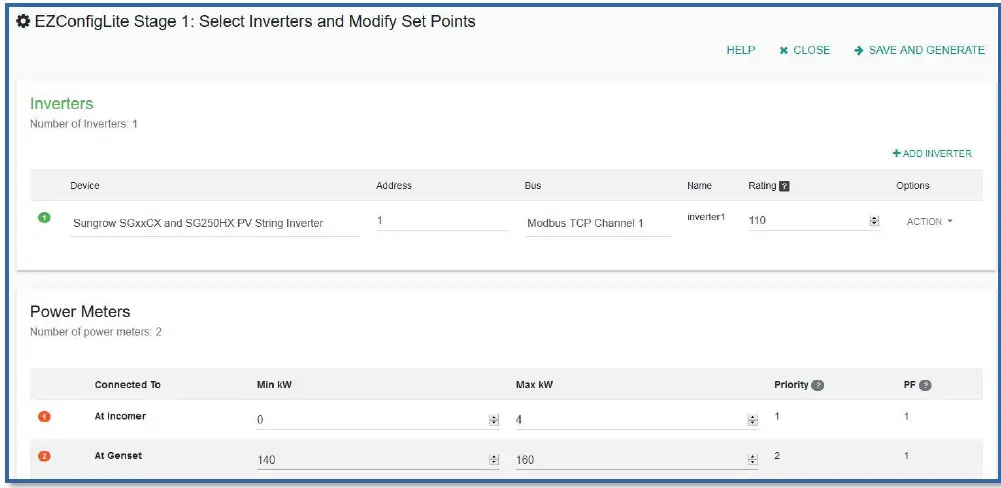Viewport: 1001px width, 488px height.
Task: Click the At Incomer Min kW stepper
Action: 493,420
